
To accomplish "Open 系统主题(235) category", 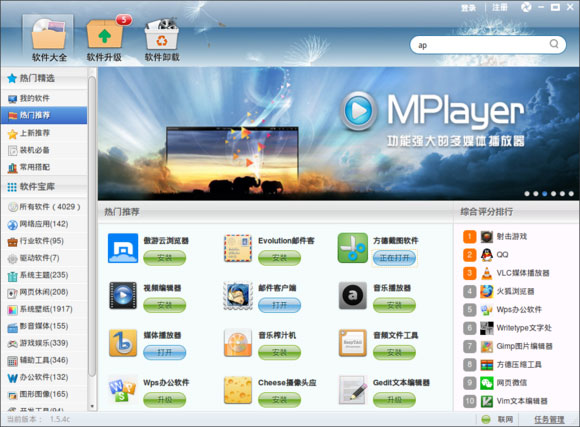I will coord(44,275).
